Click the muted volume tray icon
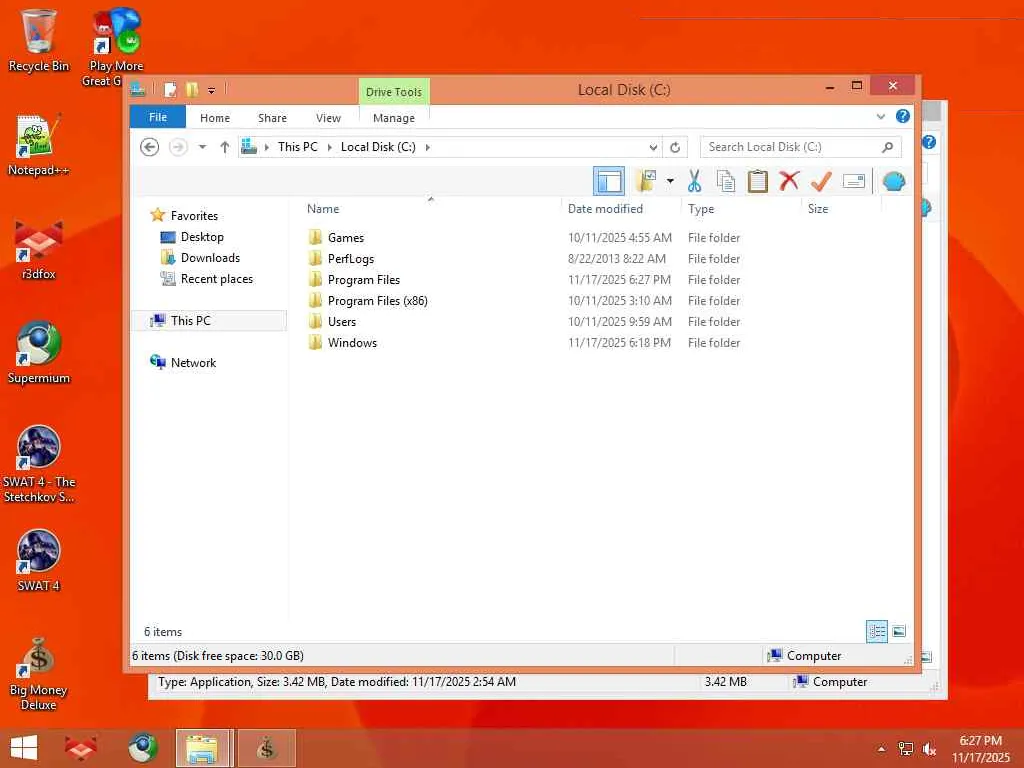This screenshot has width=1024, height=768. click(929, 749)
